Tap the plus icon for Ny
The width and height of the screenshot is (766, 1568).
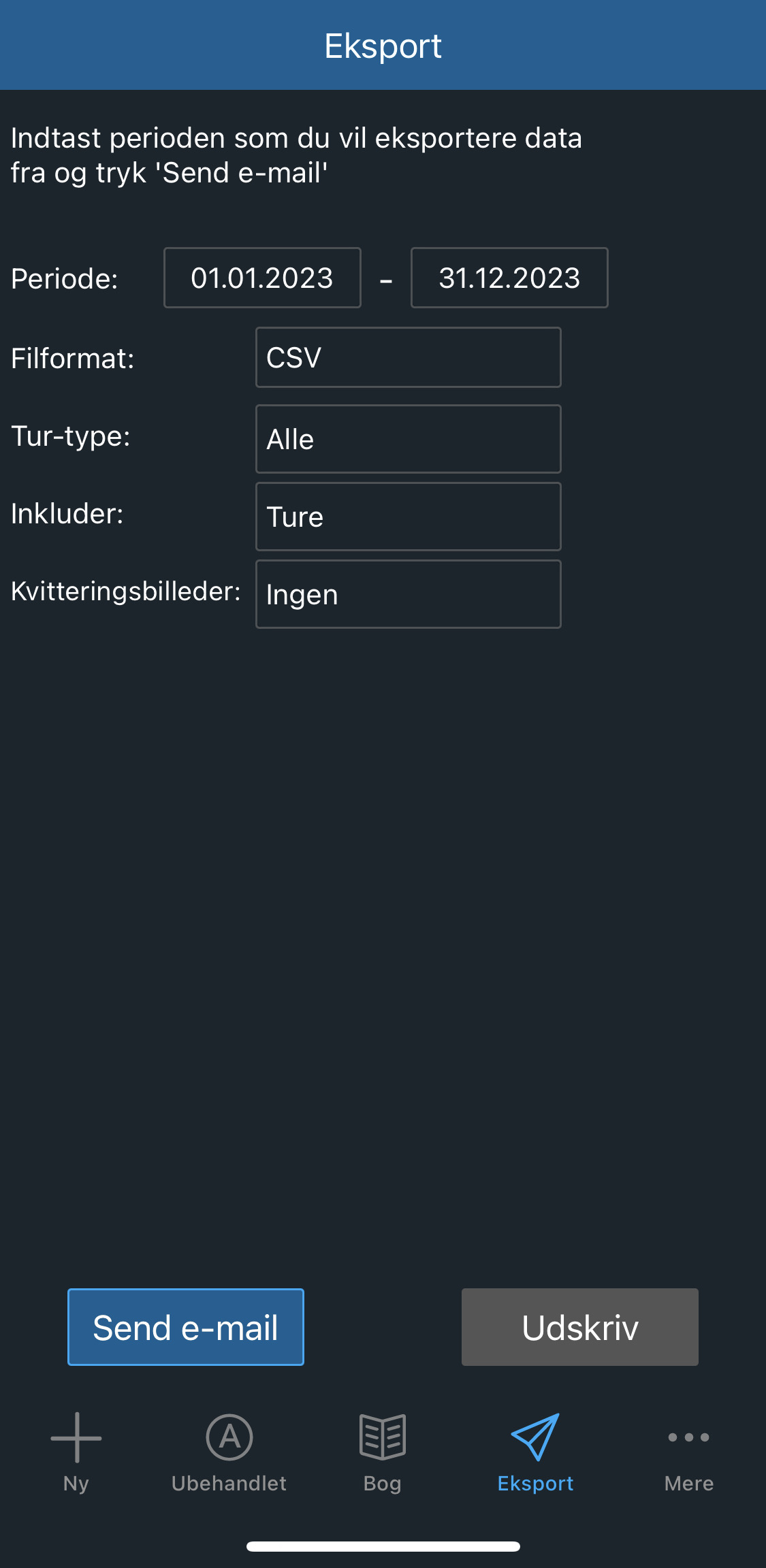click(x=76, y=1437)
